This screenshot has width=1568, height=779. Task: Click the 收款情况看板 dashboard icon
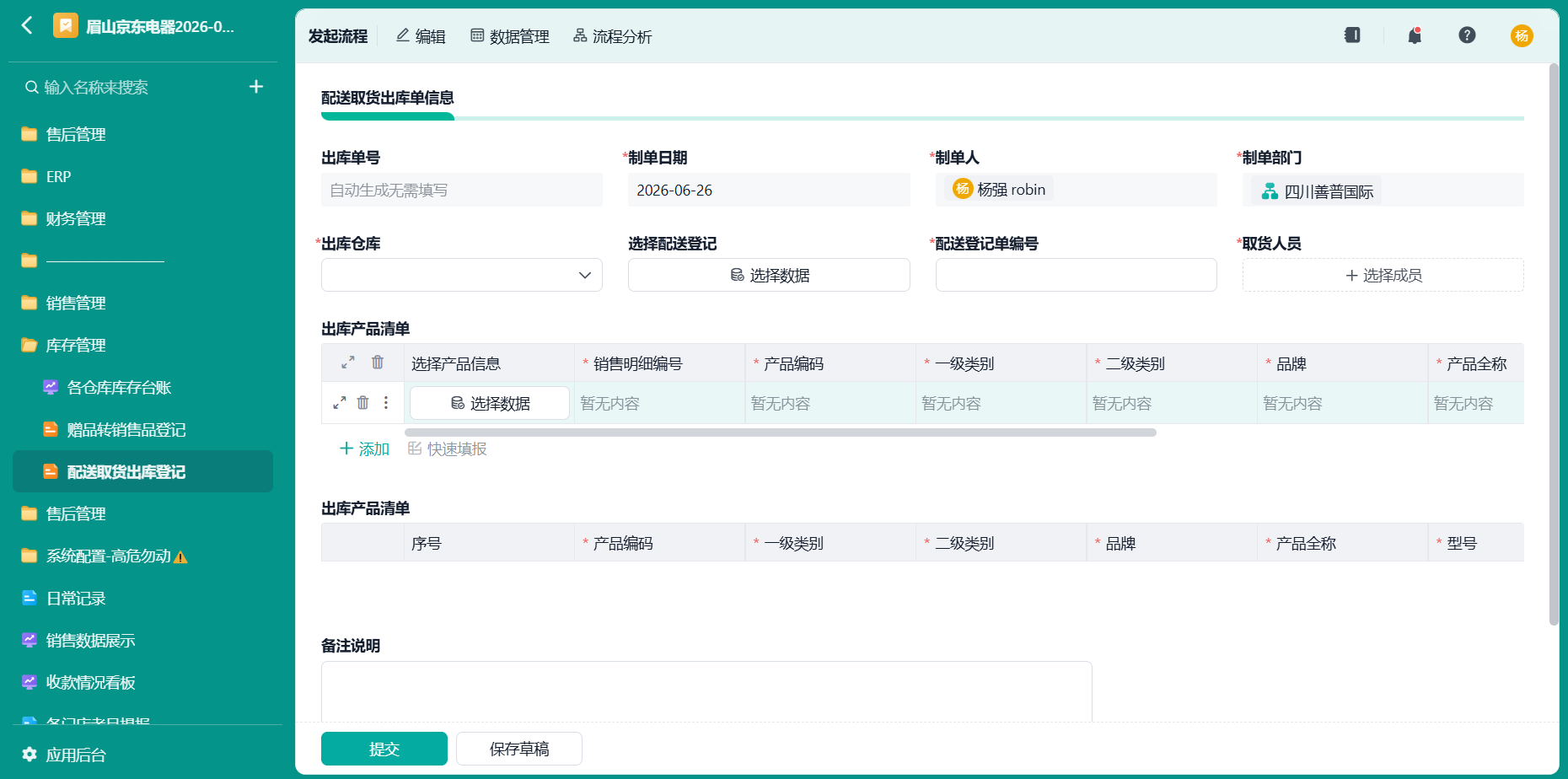pyautogui.click(x=30, y=682)
